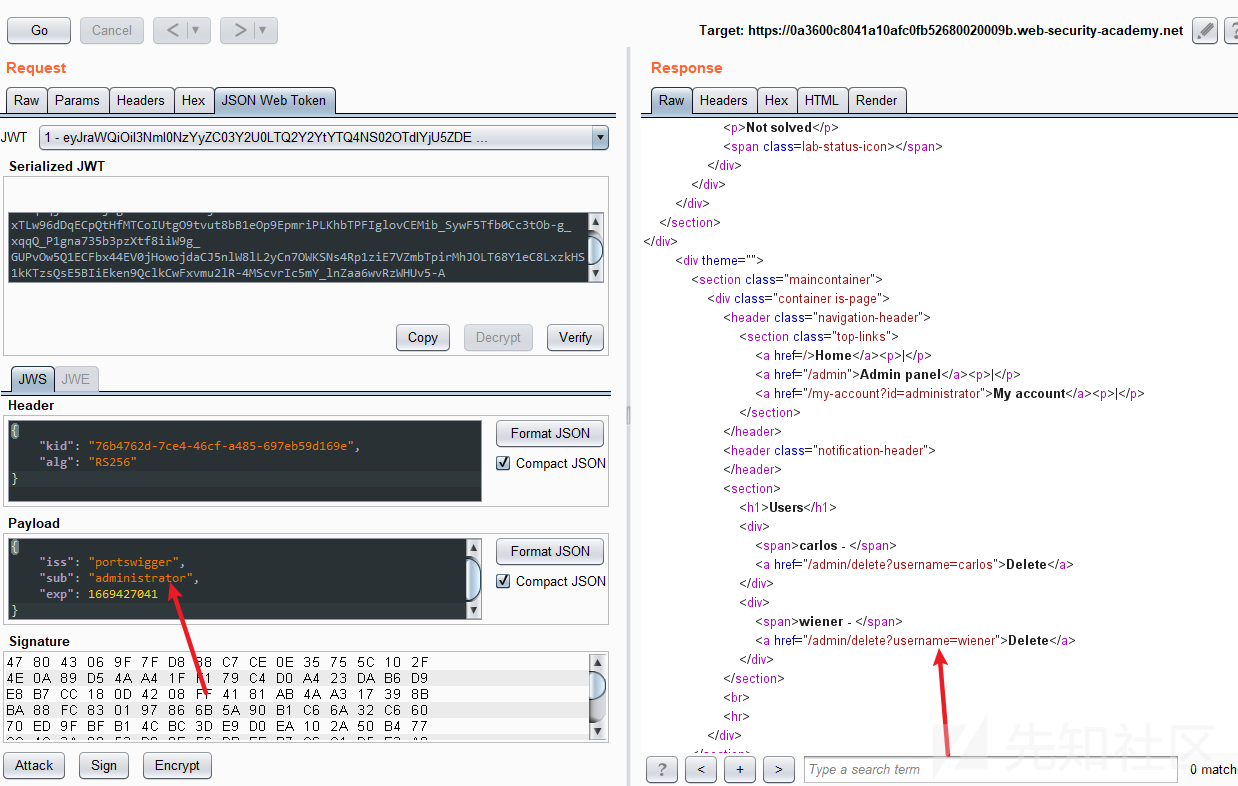The width and height of the screenshot is (1238, 786).
Task: Open the response Headers tab
Action: pyautogui.click(x=723, y=100)
